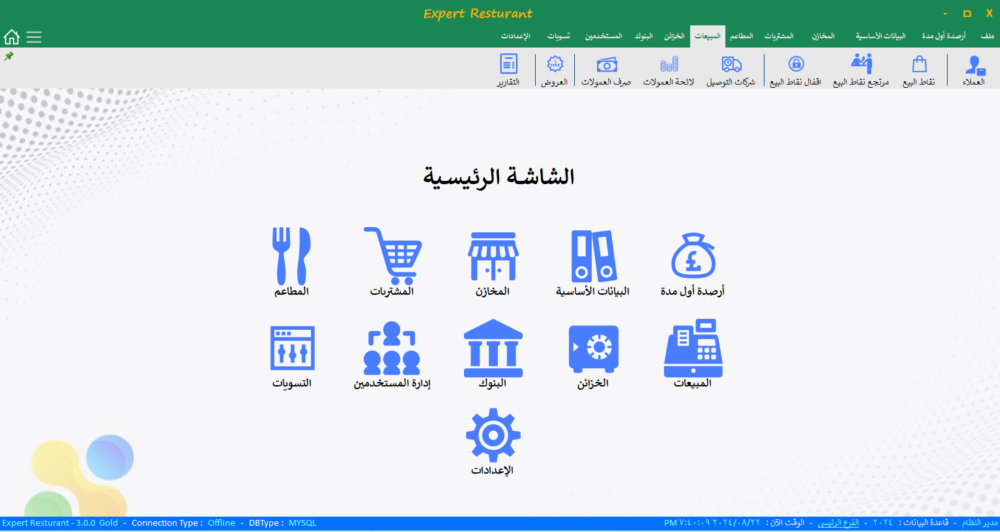The image size is (1000, 532).
Task: Click the لائحة العمولات (Commissions list) icon
Action: 669,69
